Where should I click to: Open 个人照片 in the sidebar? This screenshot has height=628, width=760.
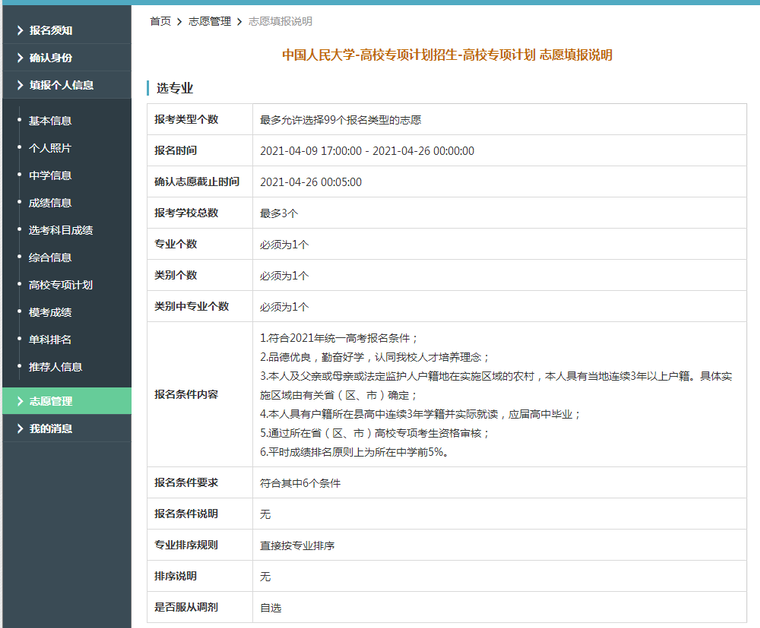(x=50, y=148)
